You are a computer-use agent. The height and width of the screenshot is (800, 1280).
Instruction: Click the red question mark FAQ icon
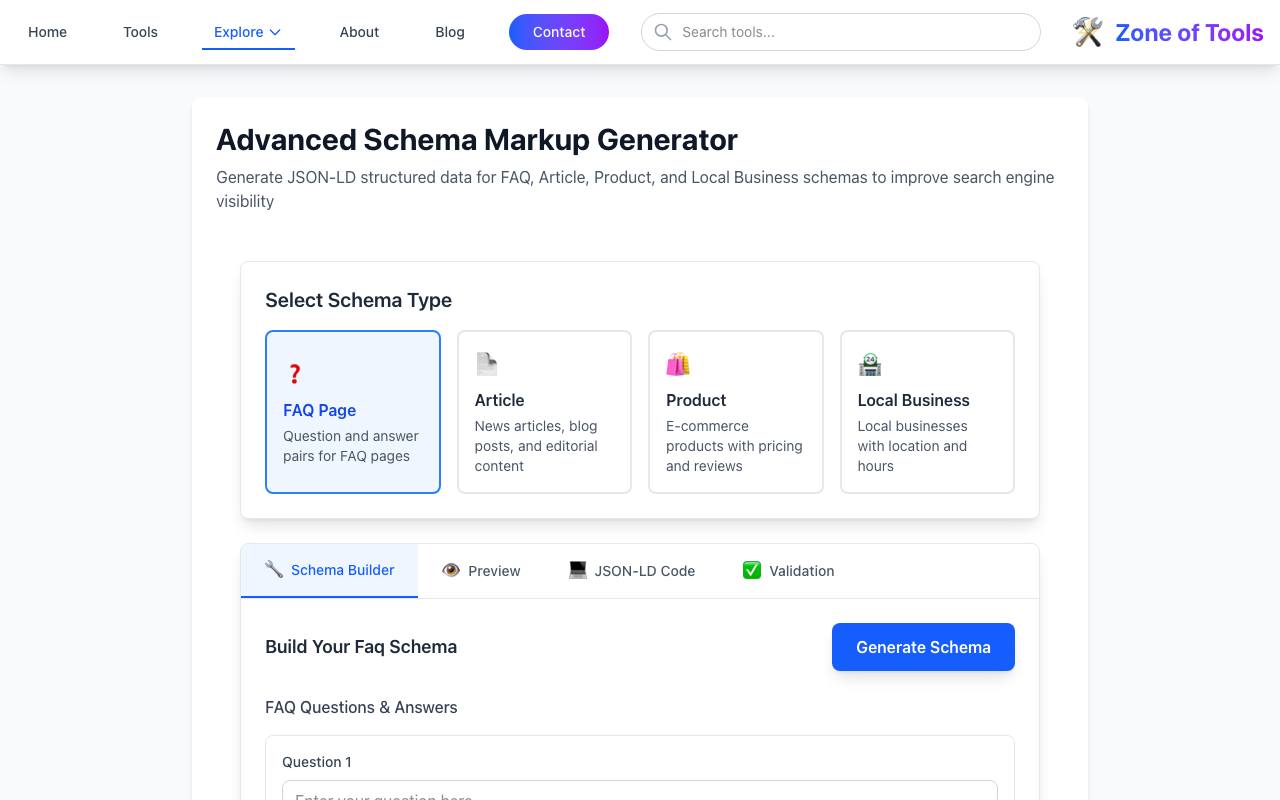pos(294,374)
